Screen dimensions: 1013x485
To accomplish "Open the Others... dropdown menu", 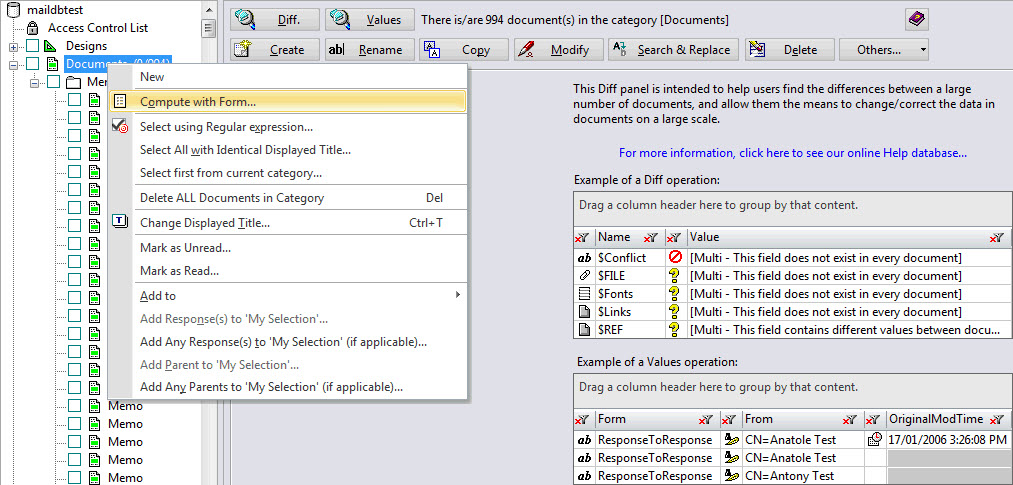I will [884, 49].
